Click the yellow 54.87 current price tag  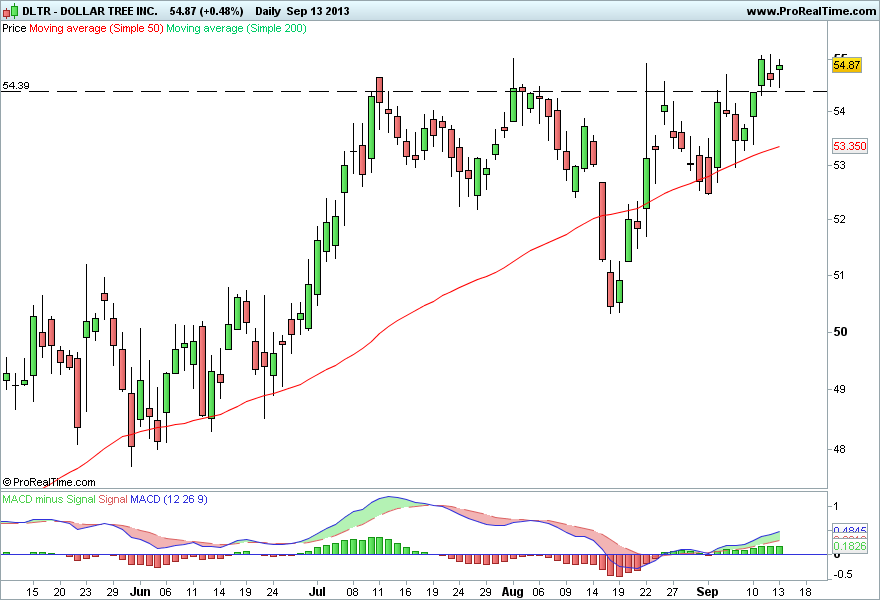pos(846,65)
